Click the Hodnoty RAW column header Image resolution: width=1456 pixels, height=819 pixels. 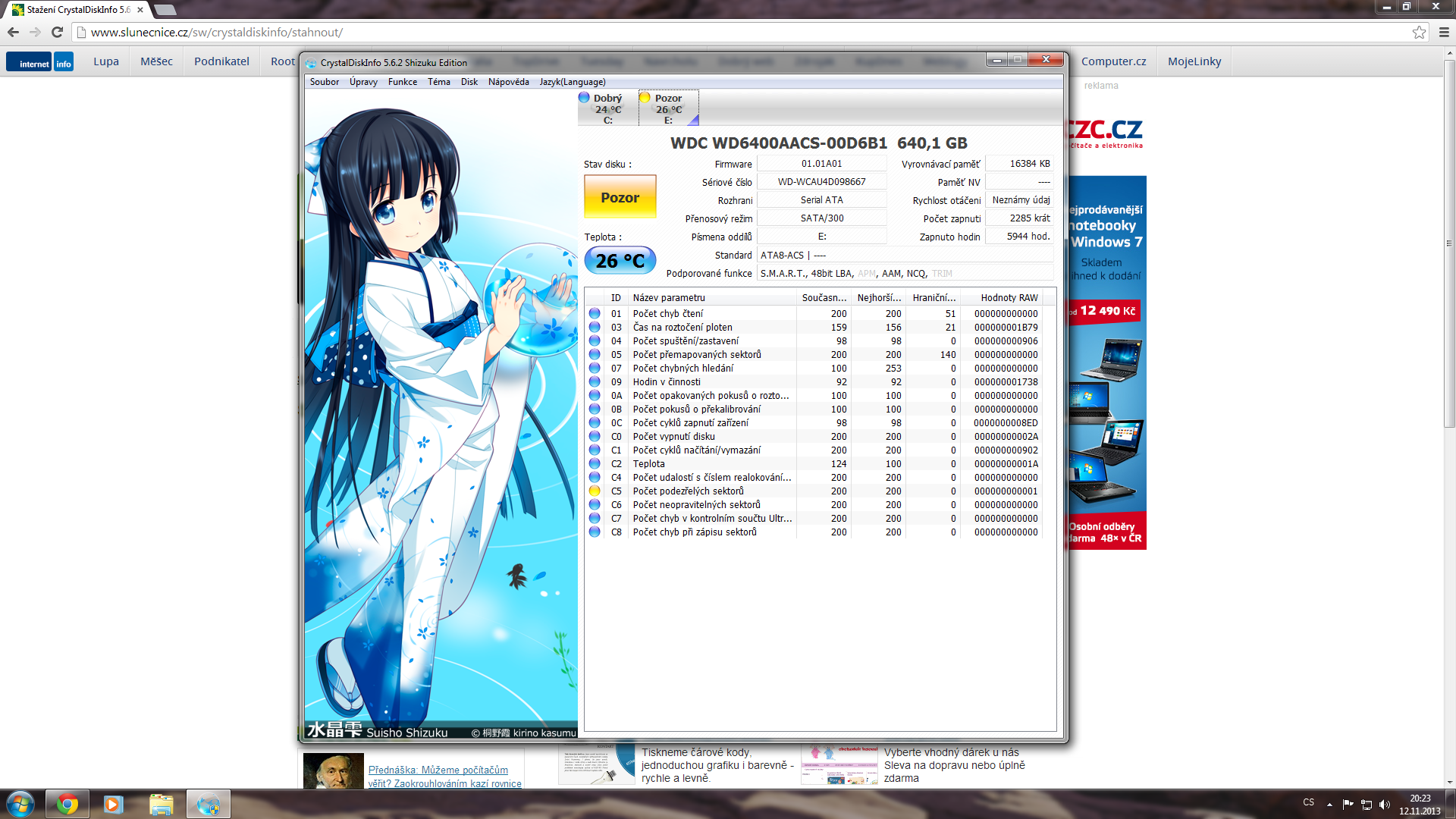[1008, 298]
